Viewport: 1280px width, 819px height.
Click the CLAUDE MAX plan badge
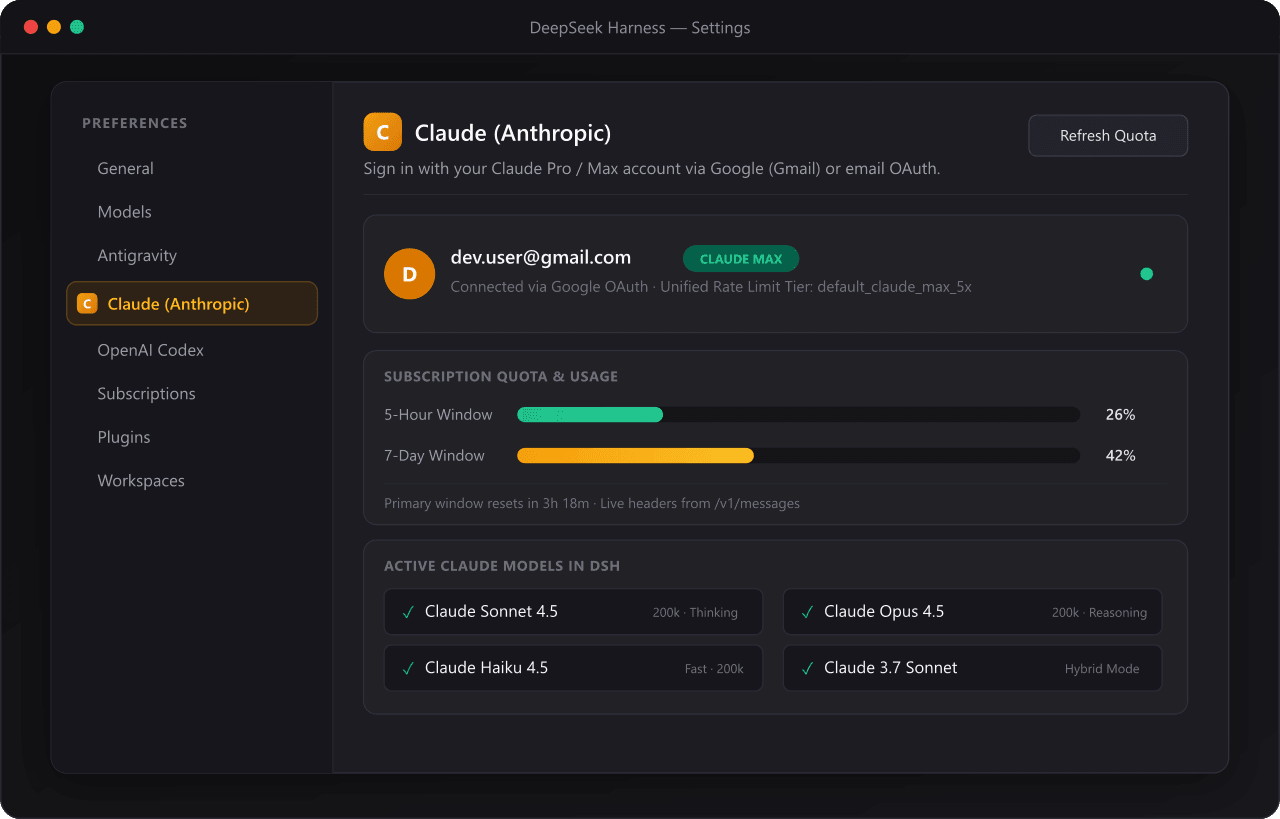(741, 259)
